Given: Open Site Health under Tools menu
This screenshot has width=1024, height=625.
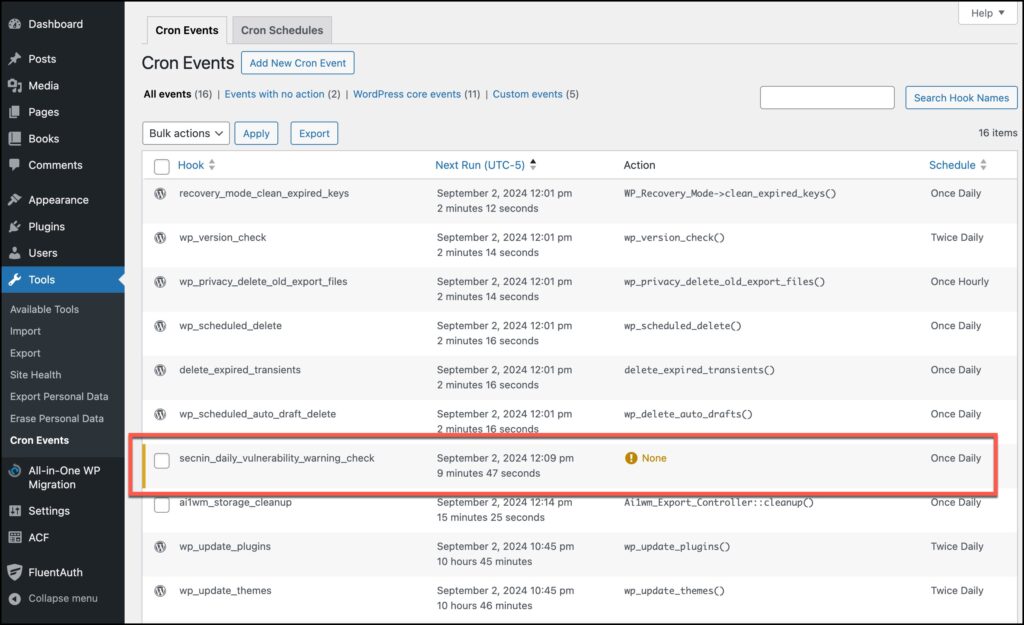Looking at the screenshot, I should point(36,375).
